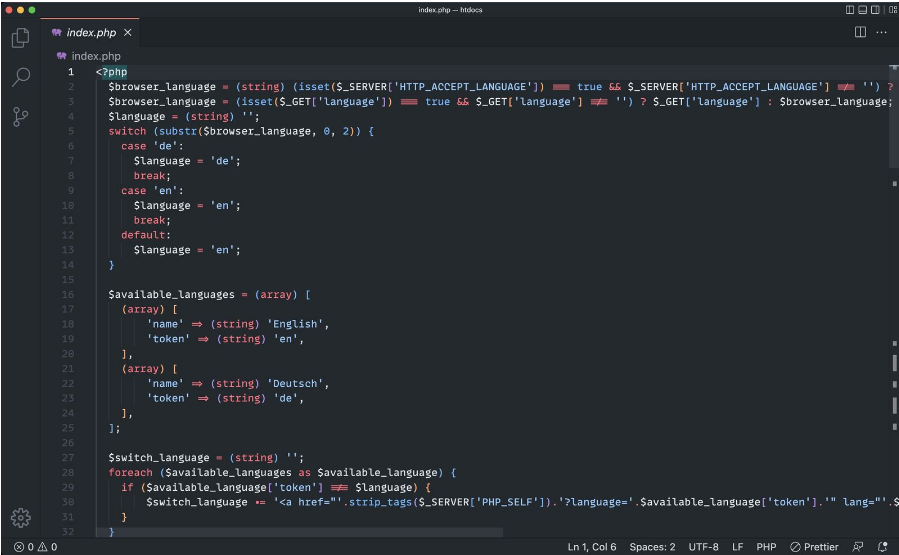
Task: Click the 'token' key on line 23
Action: (169, 398)
